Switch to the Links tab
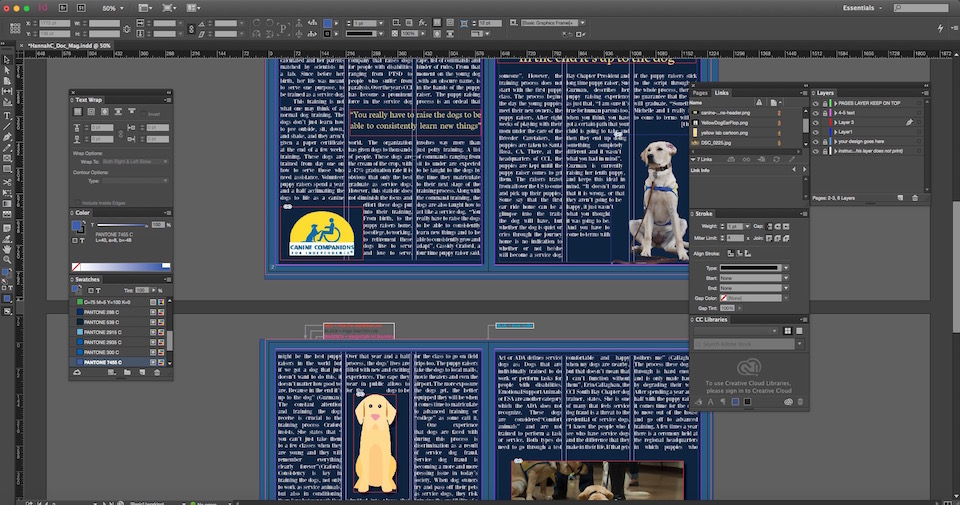Screen dimensions: 960x505 point(722,93)
